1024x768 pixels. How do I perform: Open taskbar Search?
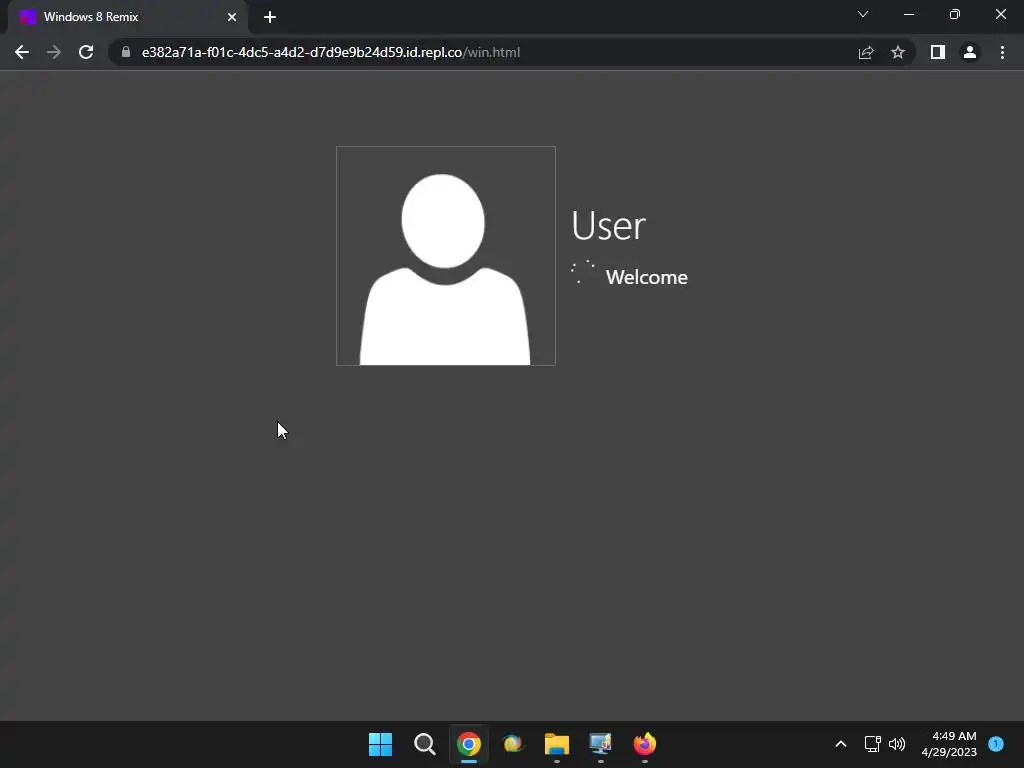coord(424,744)
